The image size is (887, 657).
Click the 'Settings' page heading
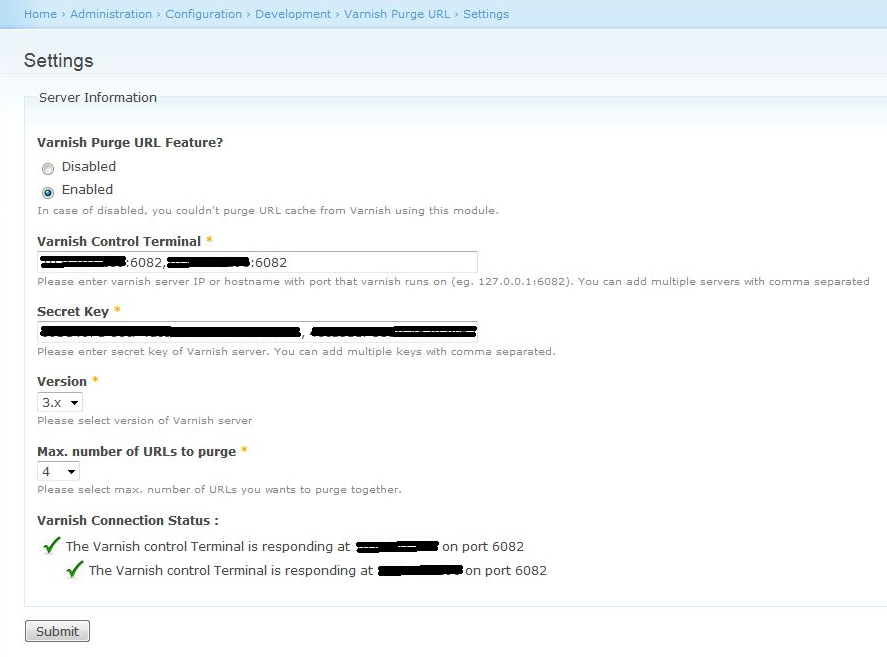tap(59, 61)
